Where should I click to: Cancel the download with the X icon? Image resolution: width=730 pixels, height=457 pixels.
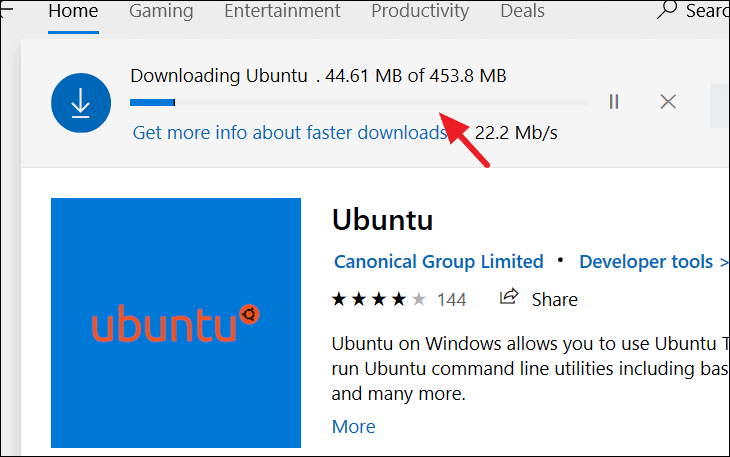click(668, 101)
